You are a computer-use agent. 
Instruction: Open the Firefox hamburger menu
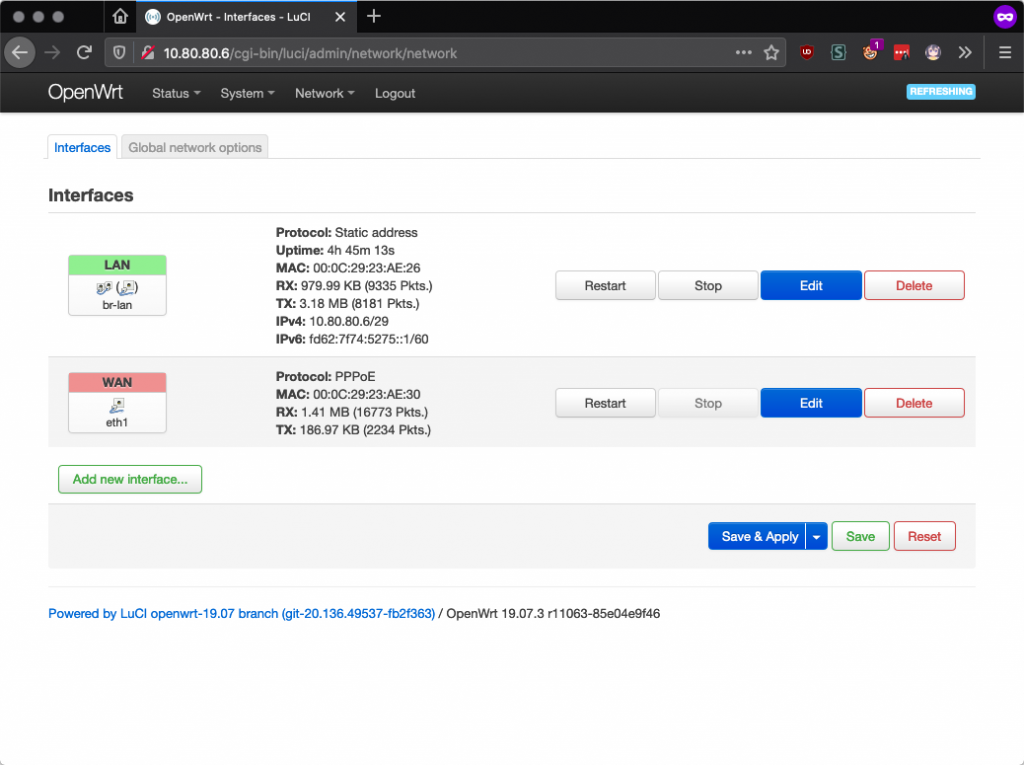(1005, 53)
